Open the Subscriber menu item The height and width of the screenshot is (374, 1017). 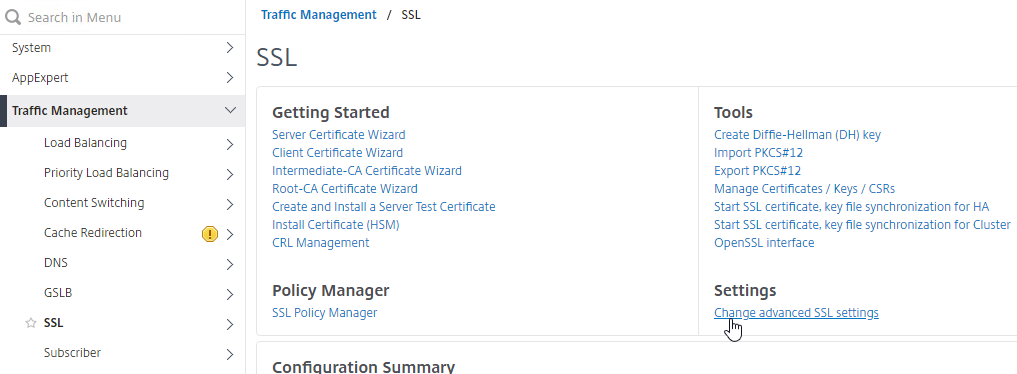pos(73,353)
